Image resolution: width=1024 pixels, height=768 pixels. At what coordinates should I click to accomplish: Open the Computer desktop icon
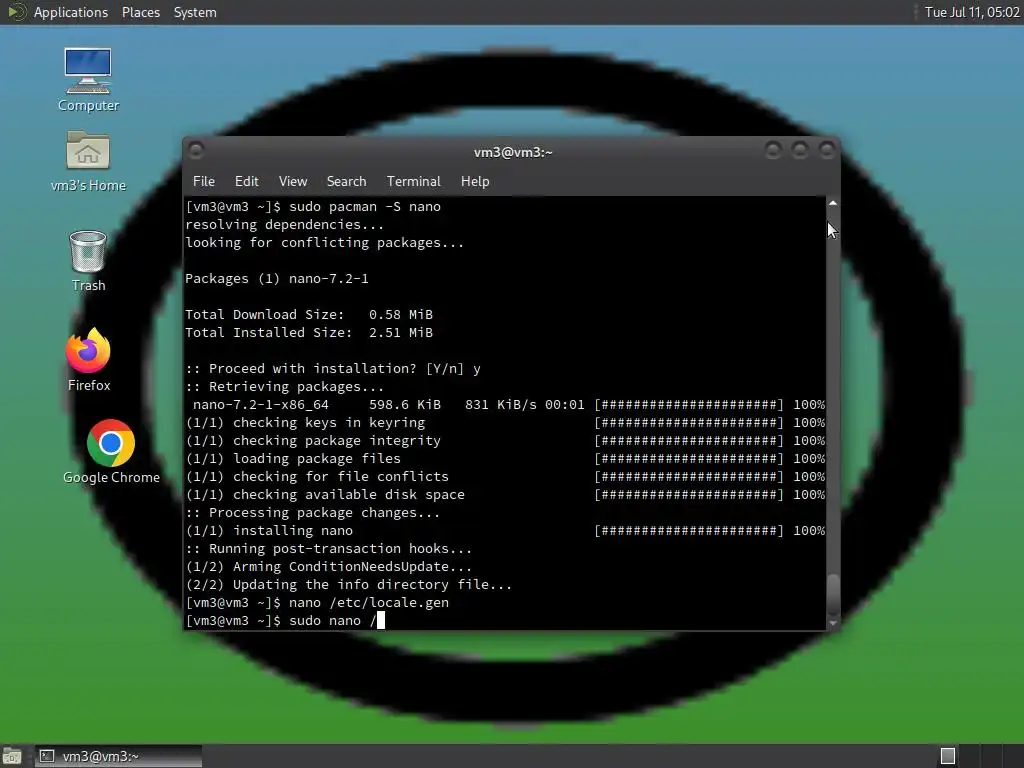click(x=88, y=80)
